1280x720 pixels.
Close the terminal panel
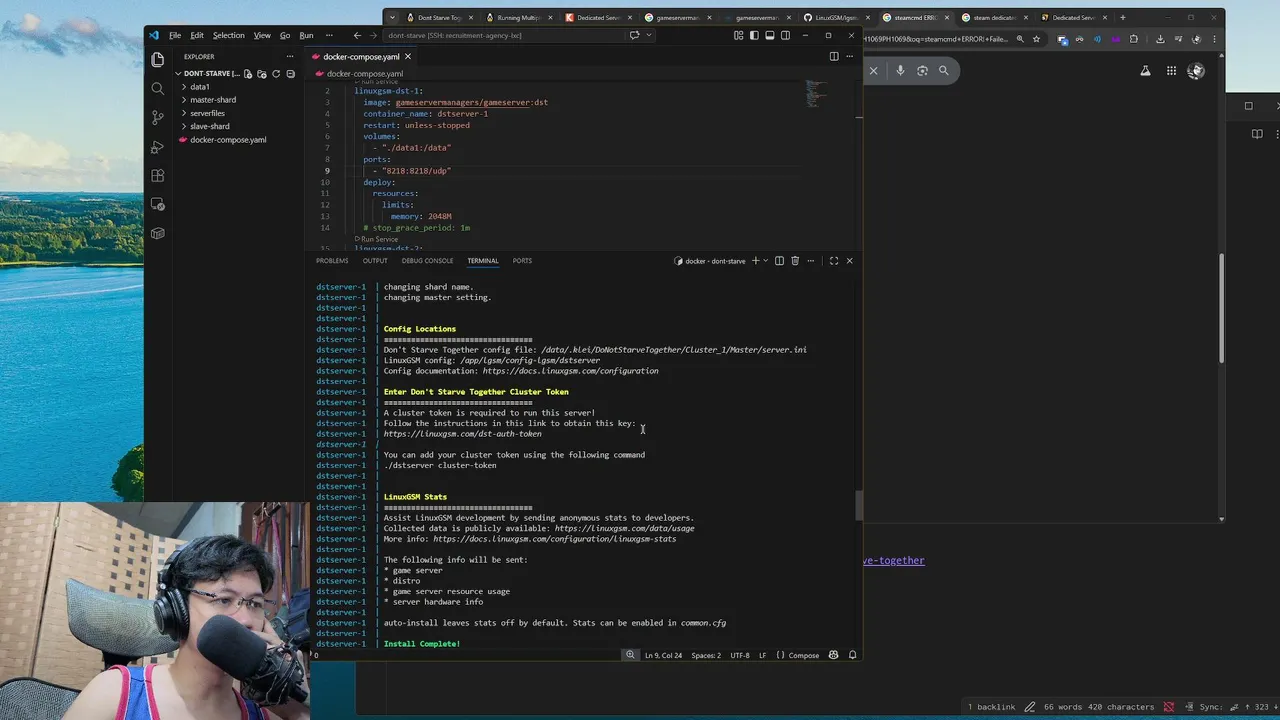(849, 261)
